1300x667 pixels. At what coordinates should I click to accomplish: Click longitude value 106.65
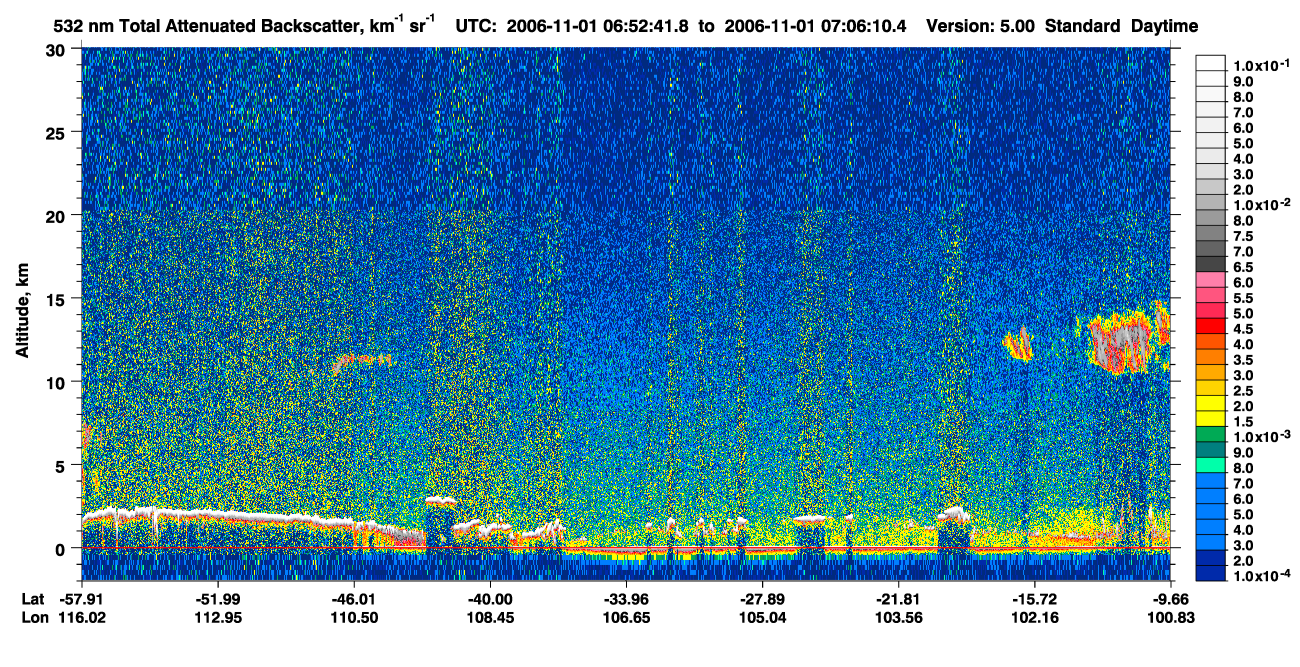click(x=626, y=617)
